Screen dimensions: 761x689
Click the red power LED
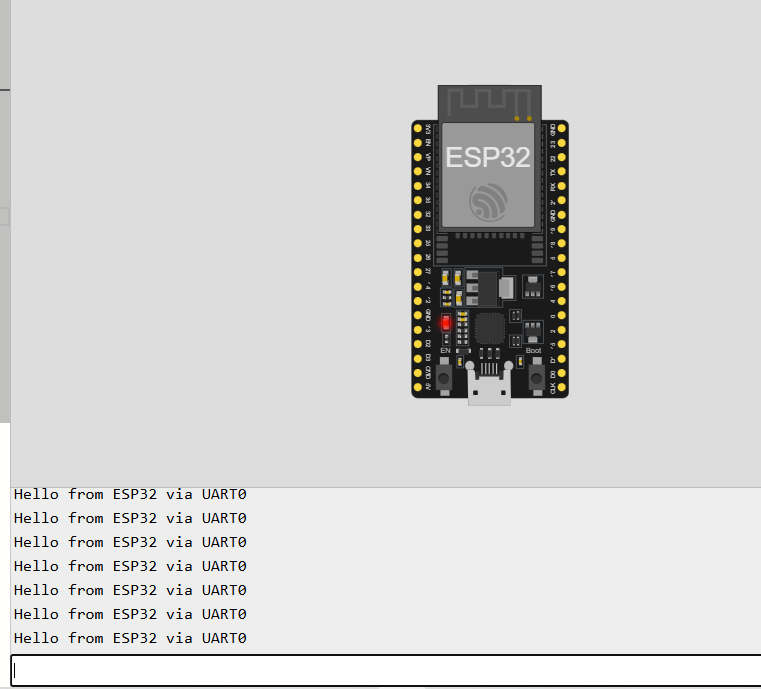(x=446, y=323)
